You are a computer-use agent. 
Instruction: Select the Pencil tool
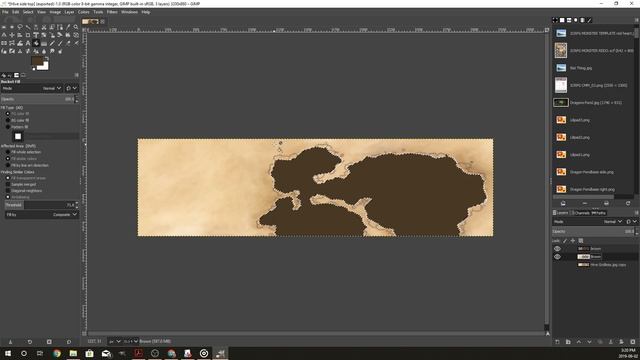click(x=52, y=43)
